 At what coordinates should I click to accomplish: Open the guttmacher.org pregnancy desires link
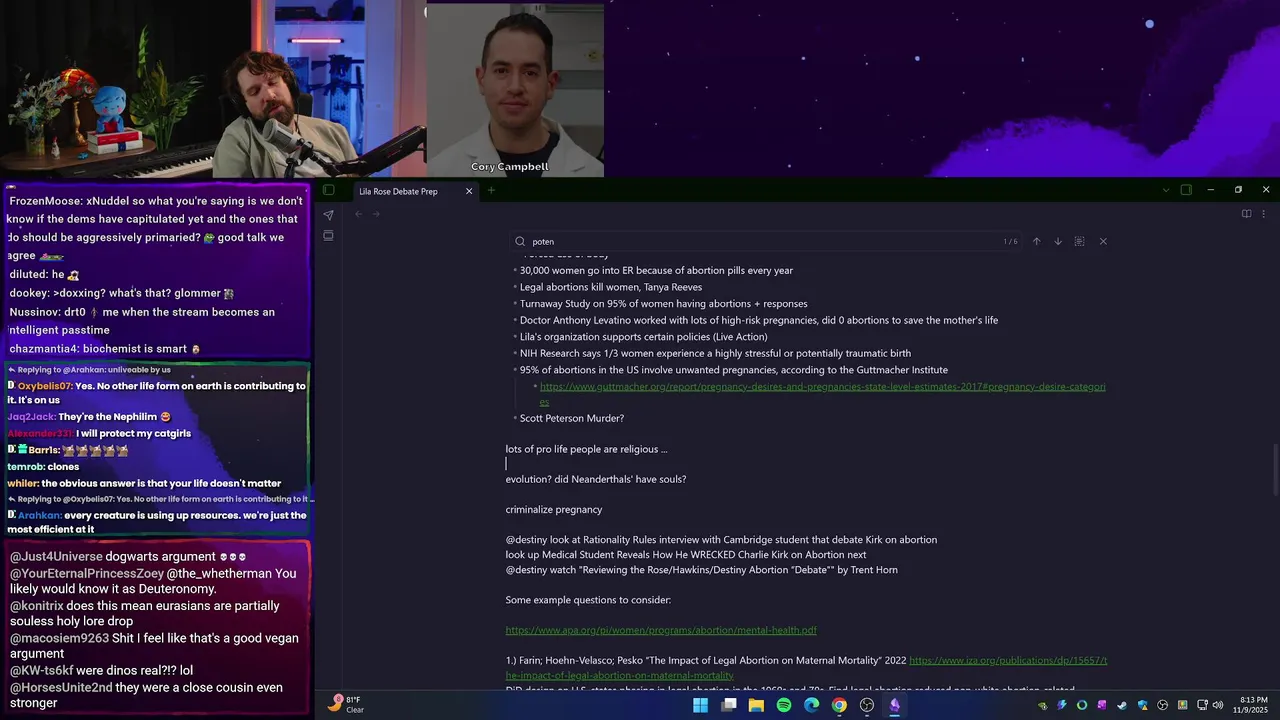822,394
